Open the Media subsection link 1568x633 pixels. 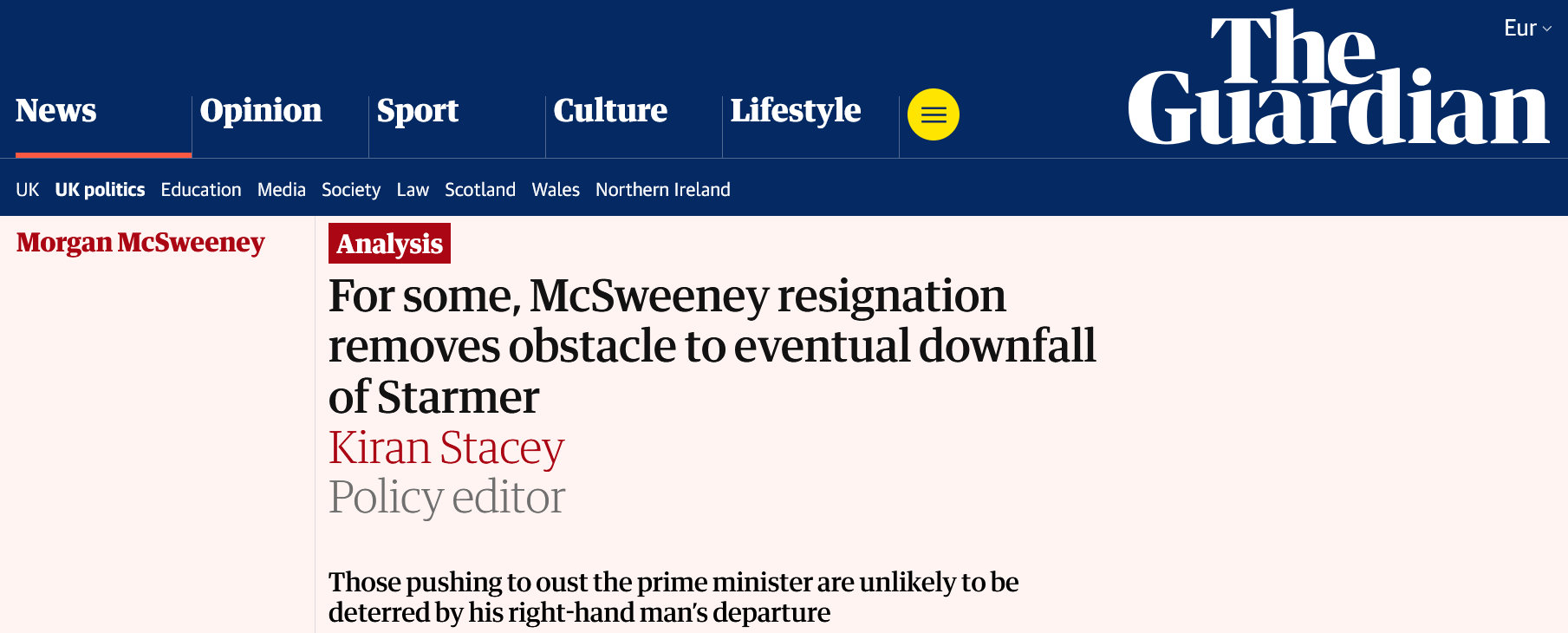pos(282,190)
